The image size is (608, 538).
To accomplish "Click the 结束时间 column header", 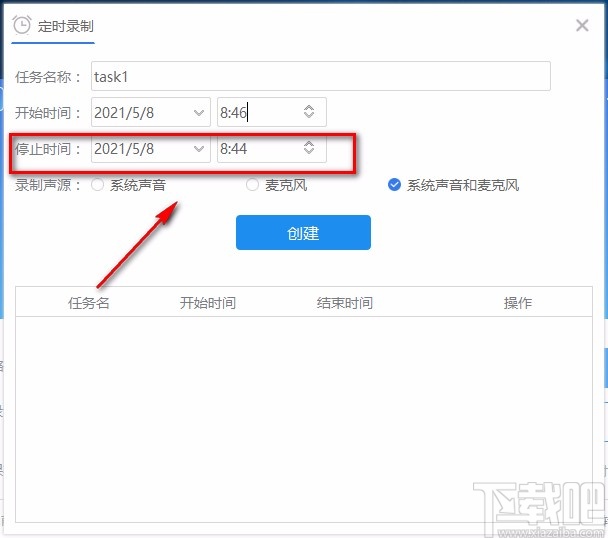I will 345,303.
